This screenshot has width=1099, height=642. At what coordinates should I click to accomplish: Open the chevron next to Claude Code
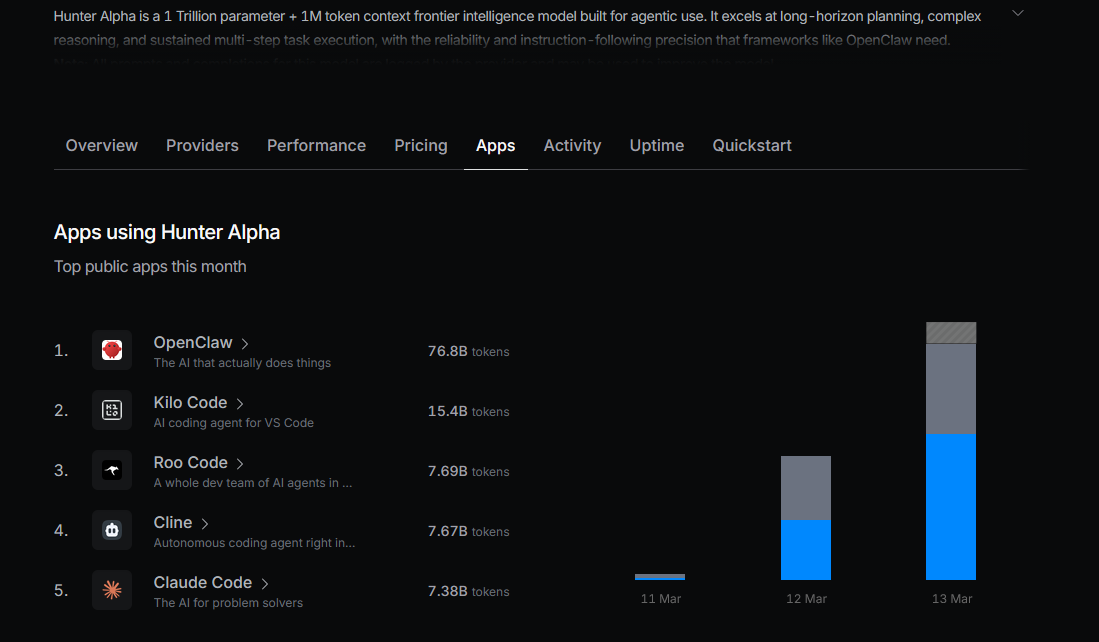click(x=264, y=584)
